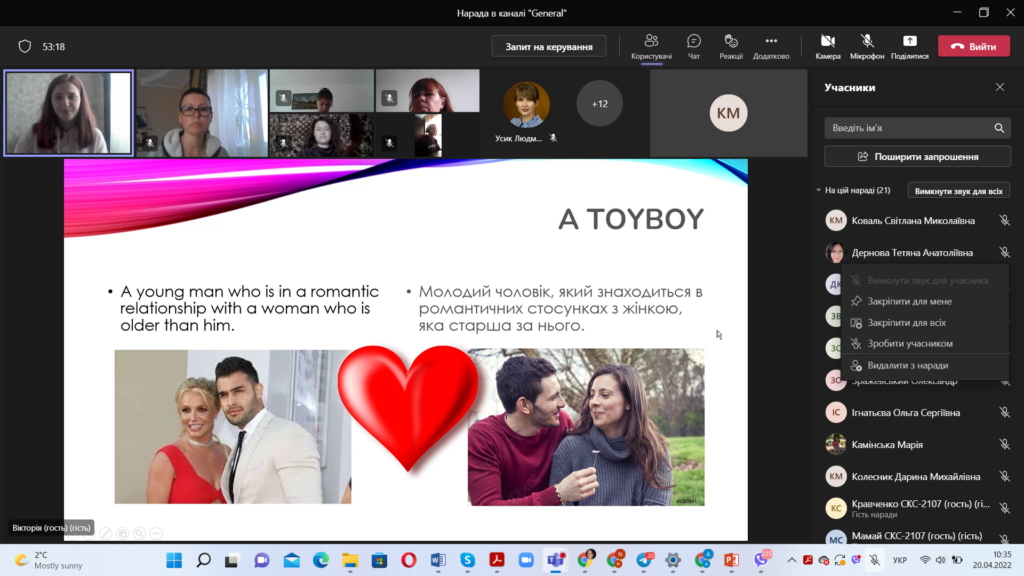Click the mic icon beside Коваль Світлана

click(1004, 221)
